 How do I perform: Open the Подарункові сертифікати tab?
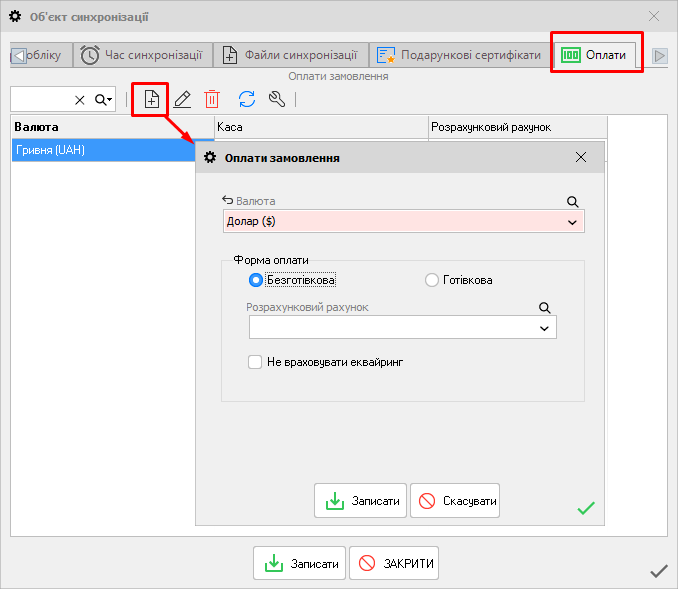pyautogui.click(x=457, y=55)
